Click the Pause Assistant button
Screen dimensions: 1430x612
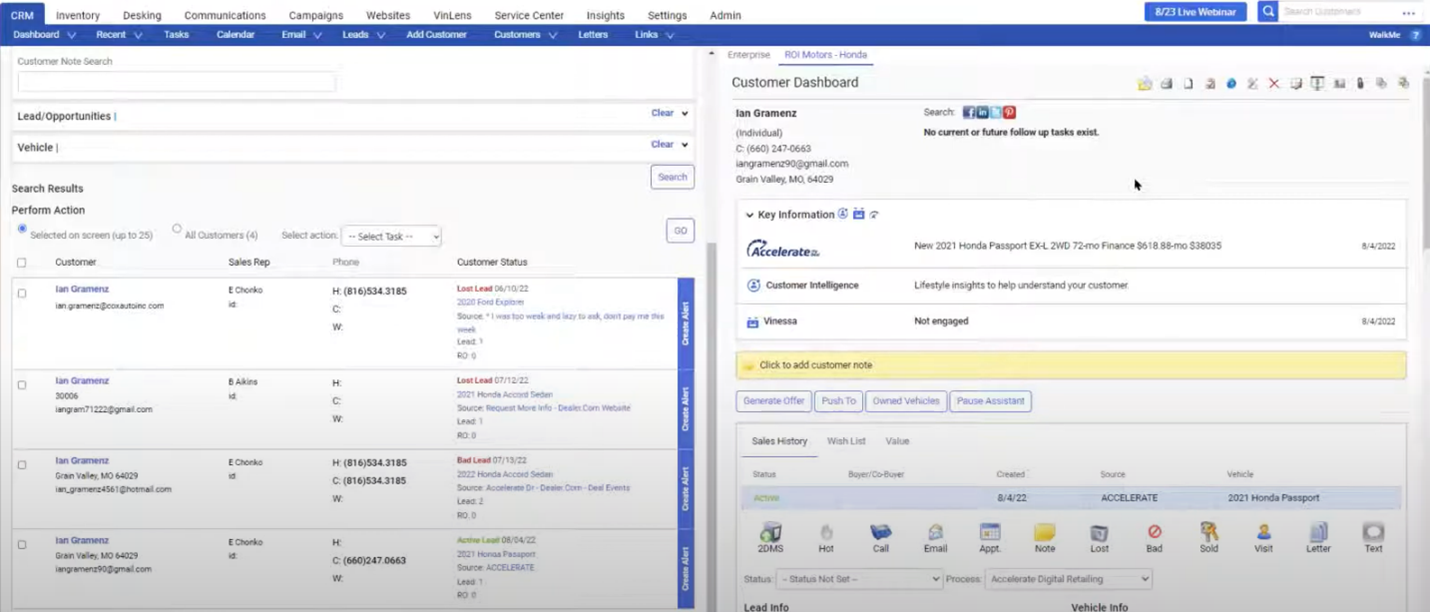[990, 401]
